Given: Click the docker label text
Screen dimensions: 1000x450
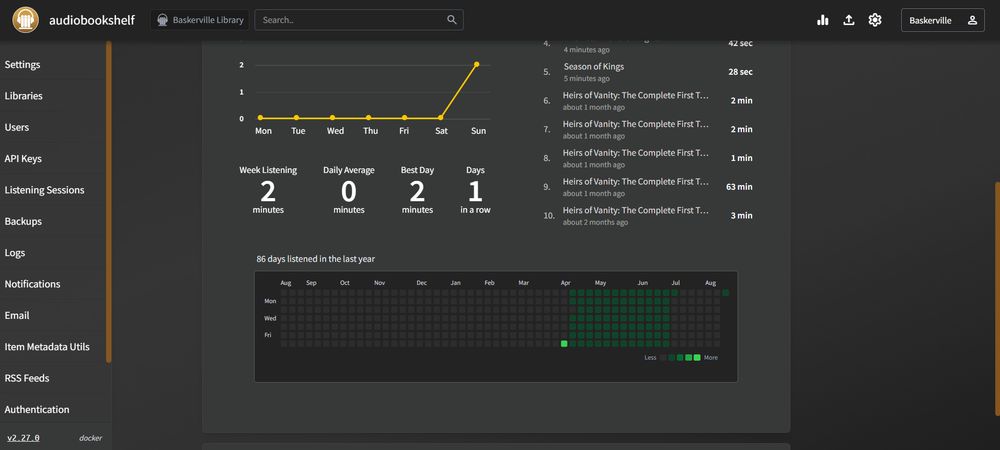Looking at the screenshot, I should pos(90,438).
